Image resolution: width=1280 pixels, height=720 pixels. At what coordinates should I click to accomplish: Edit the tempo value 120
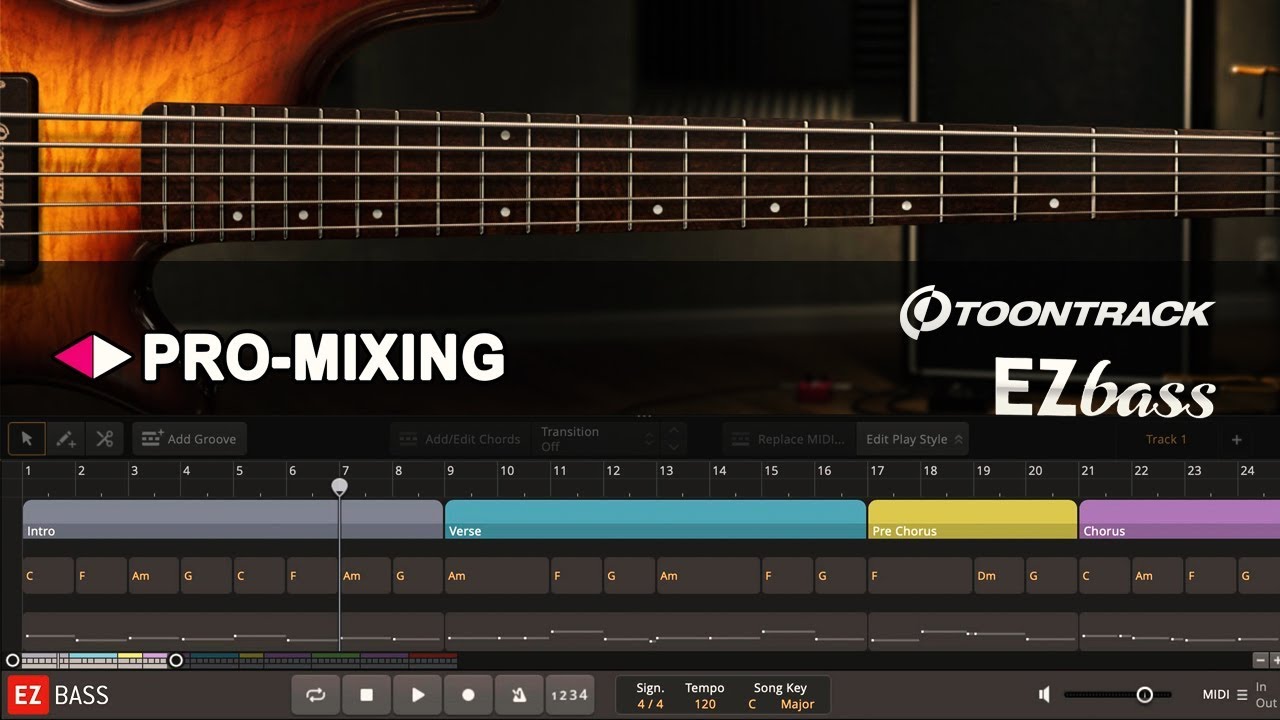[705, 704]
